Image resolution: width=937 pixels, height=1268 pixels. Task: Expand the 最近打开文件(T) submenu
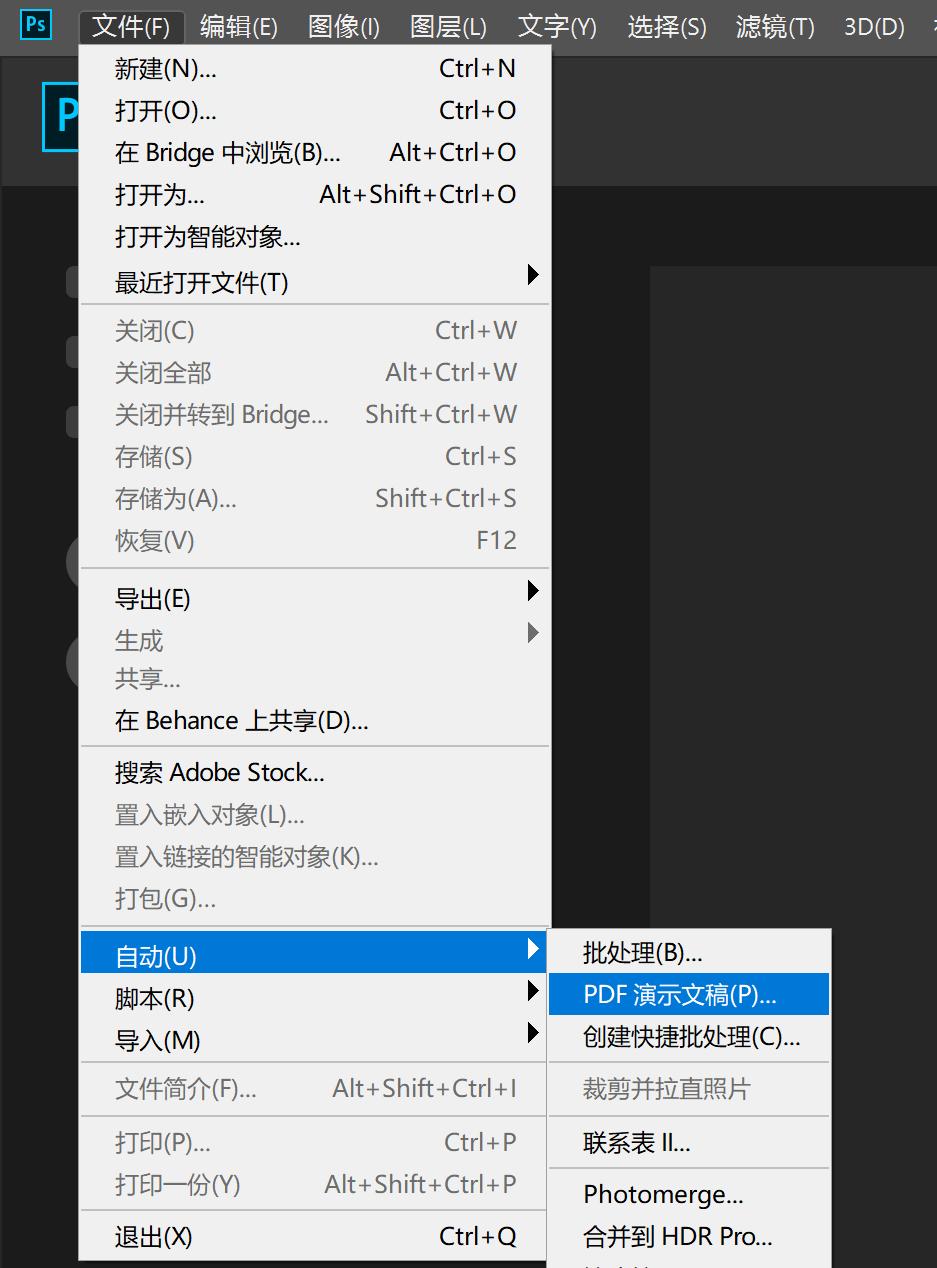(x=315, y=281)
